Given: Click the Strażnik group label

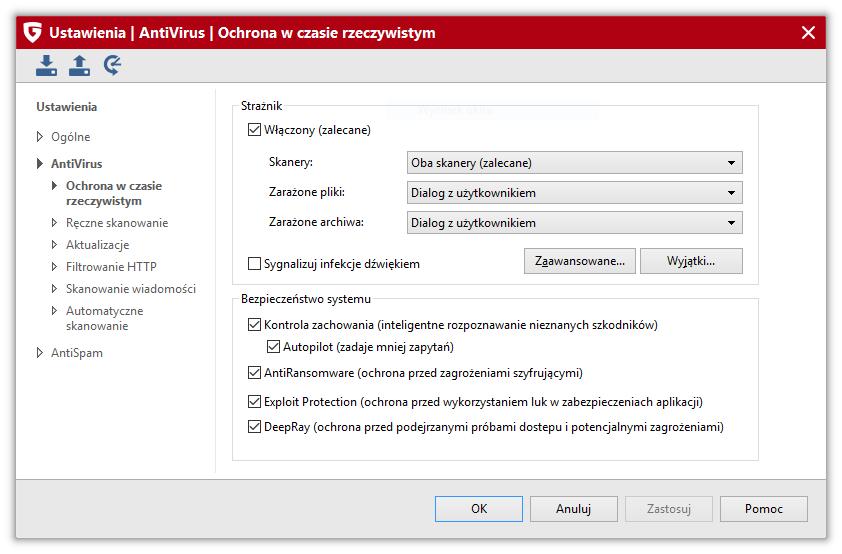Looking at the screenshot, I should (x=262, y=106).
